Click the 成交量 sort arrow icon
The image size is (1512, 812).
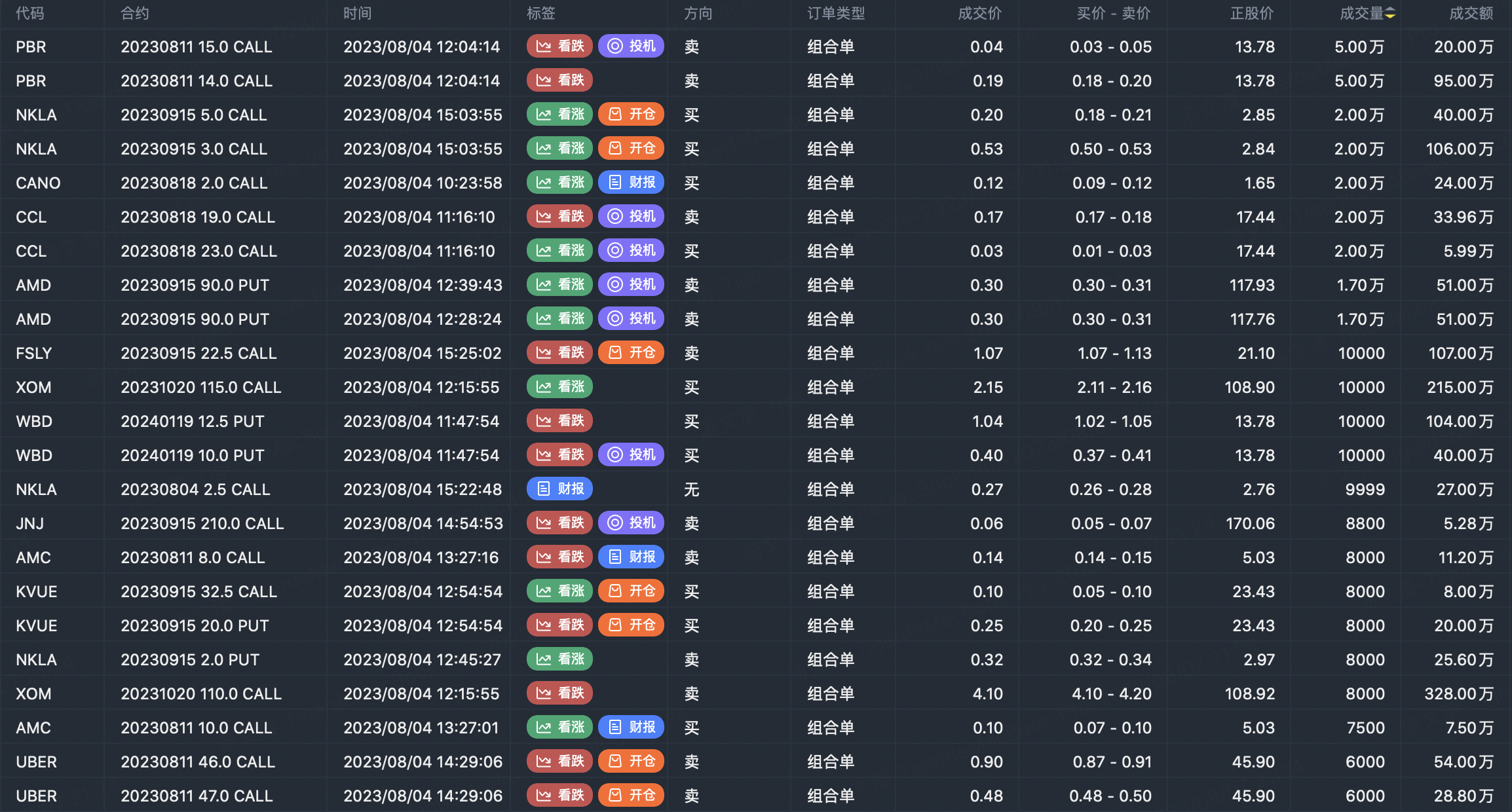pos(1390,14)
